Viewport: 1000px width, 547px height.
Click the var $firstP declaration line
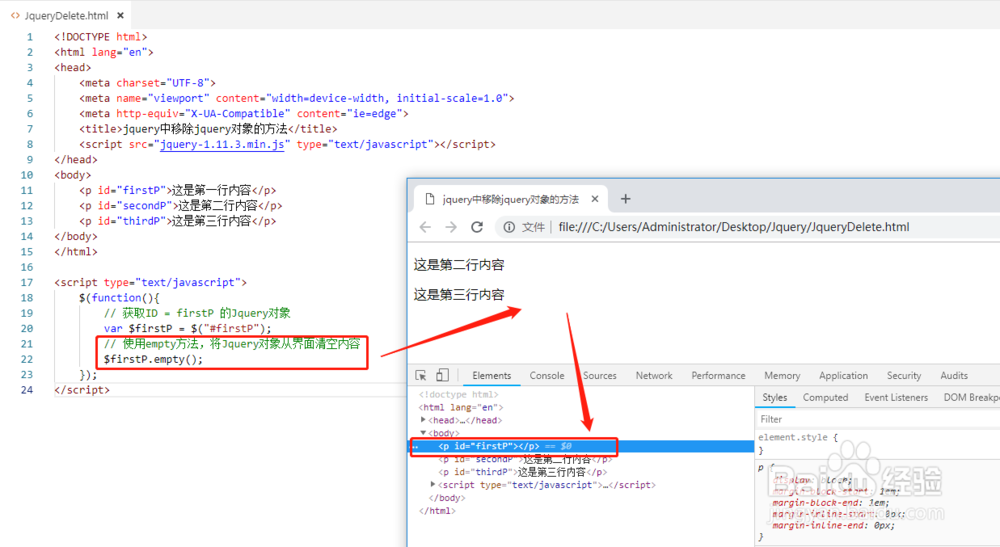tap(188, 328)
